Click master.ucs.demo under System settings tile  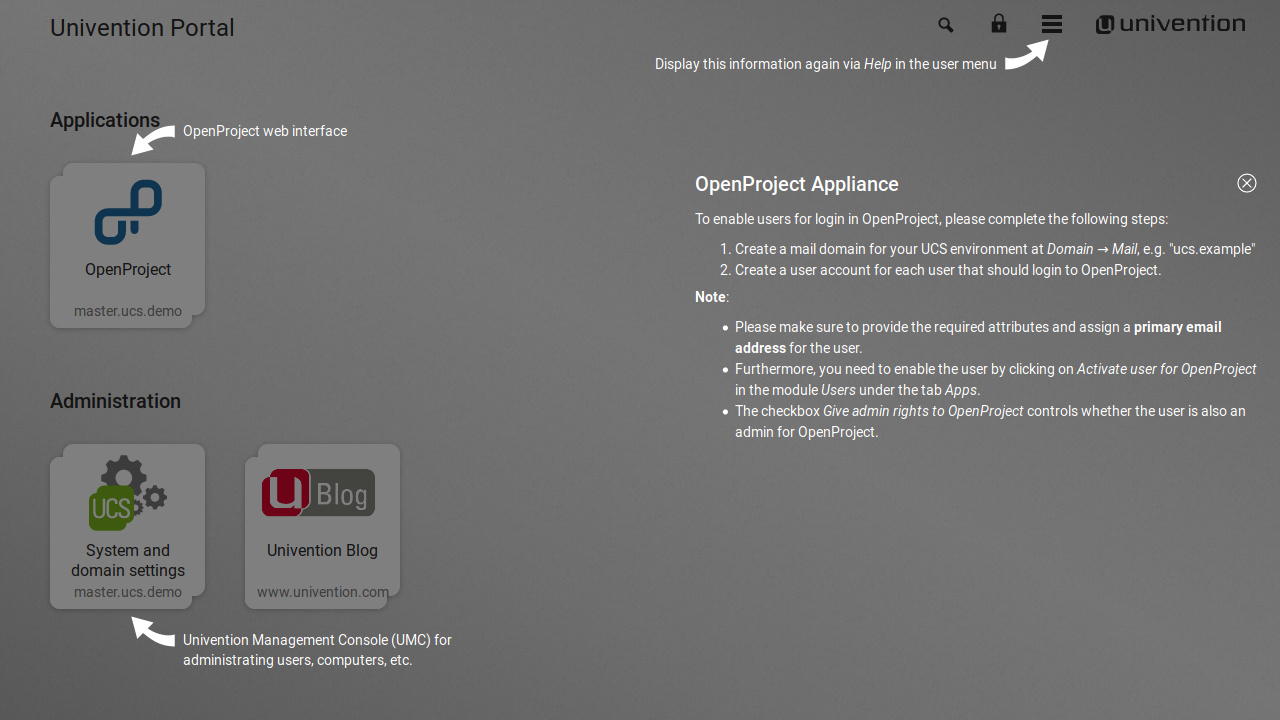click(x=128, y=592)
